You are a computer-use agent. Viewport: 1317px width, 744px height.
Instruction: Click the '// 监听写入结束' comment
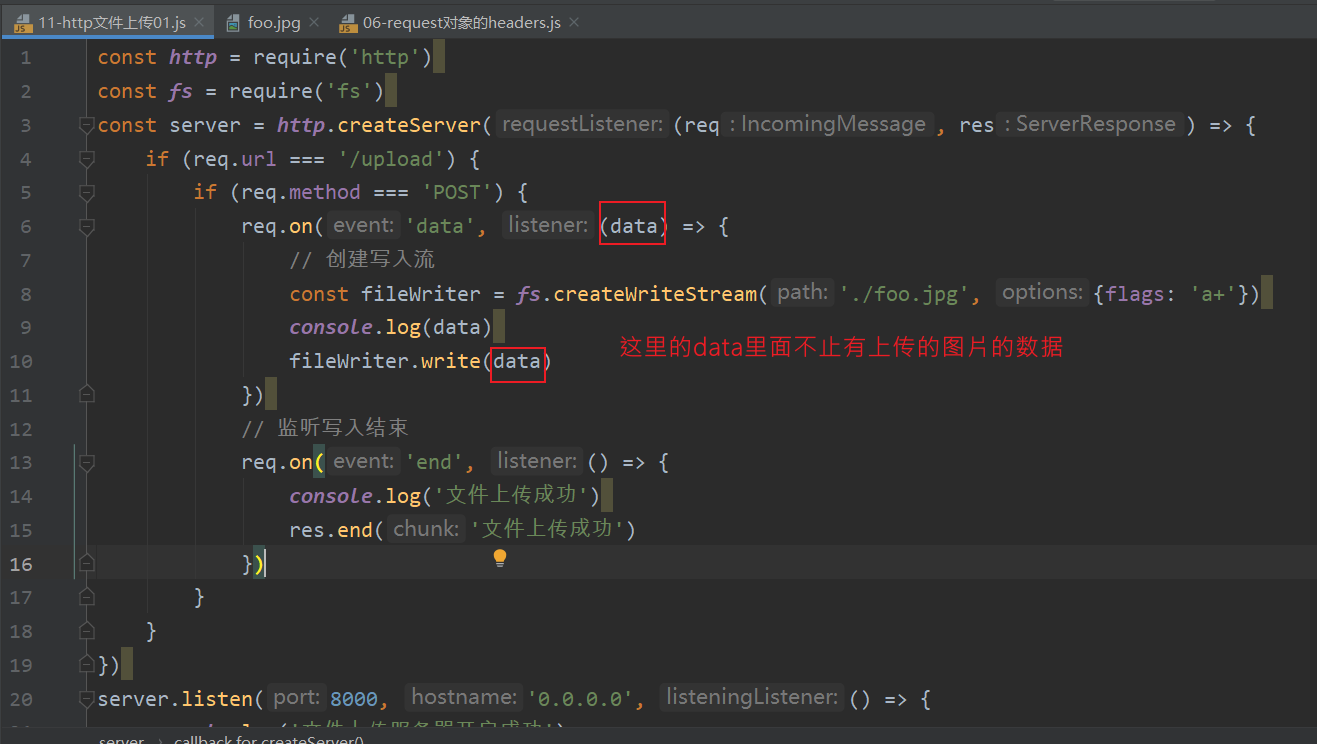pyautogui.click(x=325, y=428)
